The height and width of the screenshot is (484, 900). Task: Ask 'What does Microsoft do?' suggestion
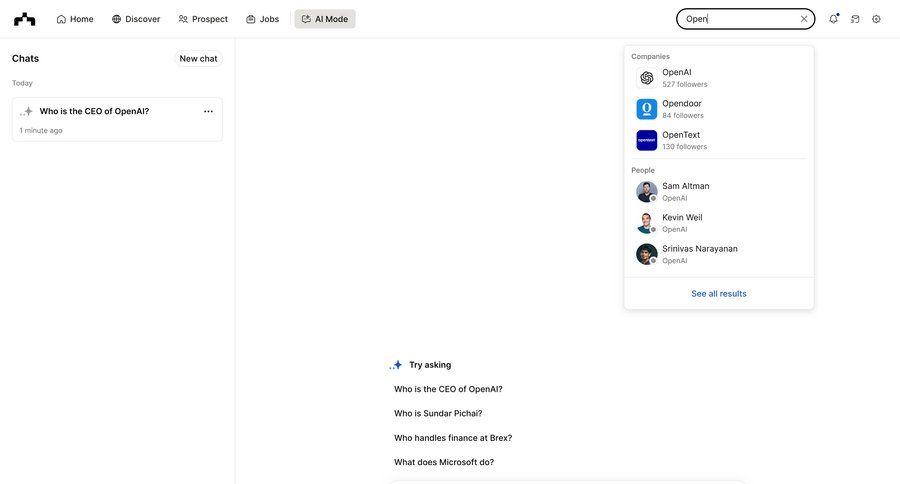(444, 462)
